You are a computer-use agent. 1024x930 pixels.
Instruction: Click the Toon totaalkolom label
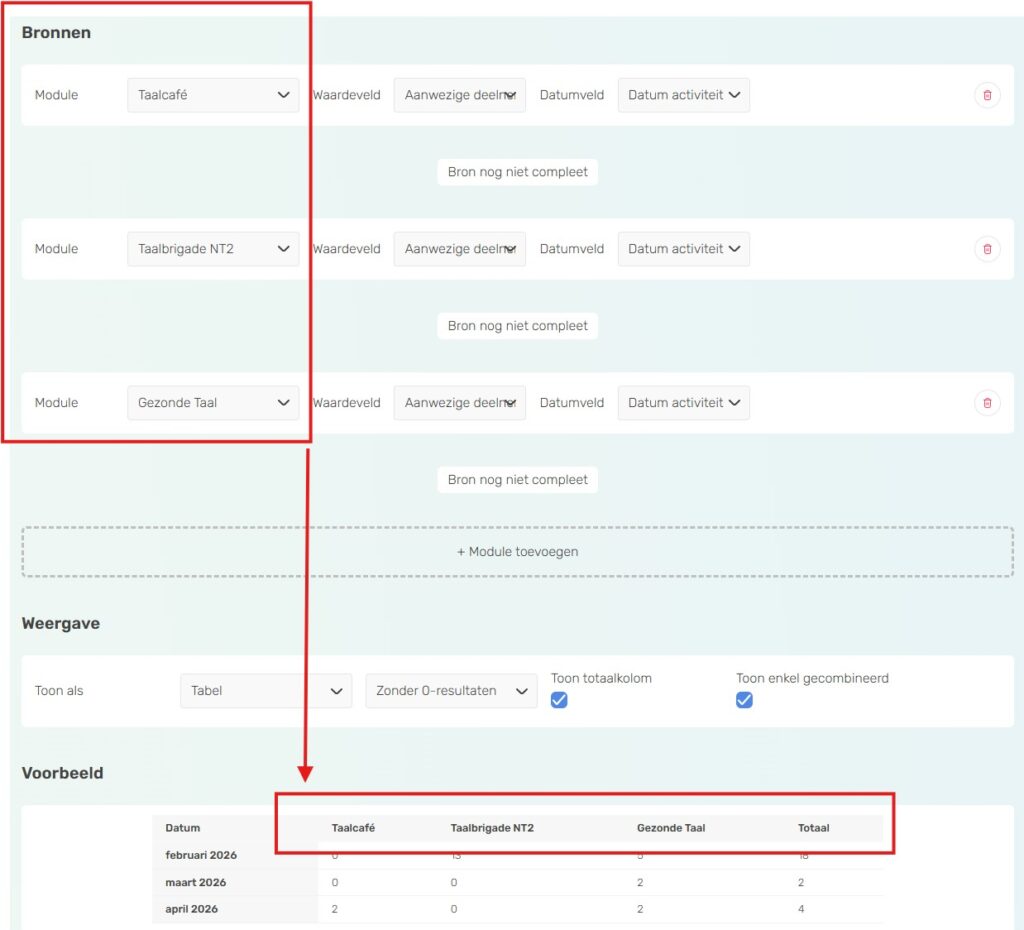601,679
